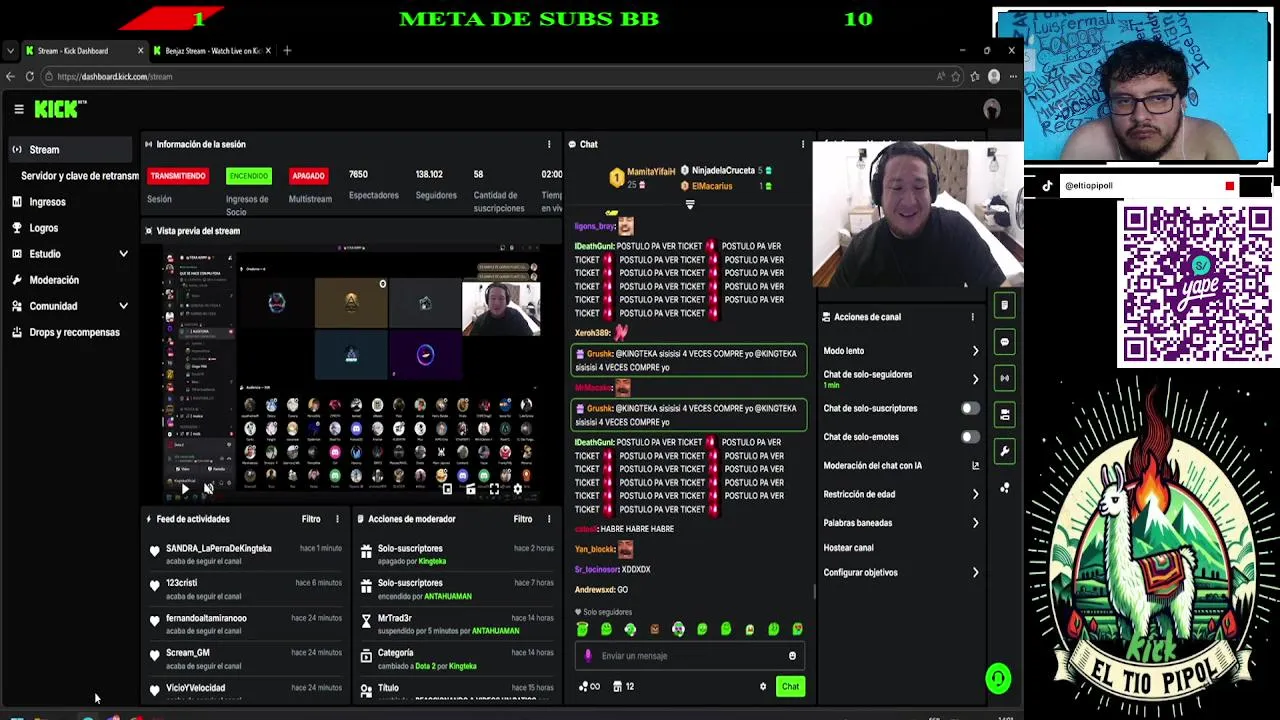Viewport: 1280px width, 720px height.
Task: Toggle Chat de solo-suscriptores switch
Action: [x=970, y=408]
